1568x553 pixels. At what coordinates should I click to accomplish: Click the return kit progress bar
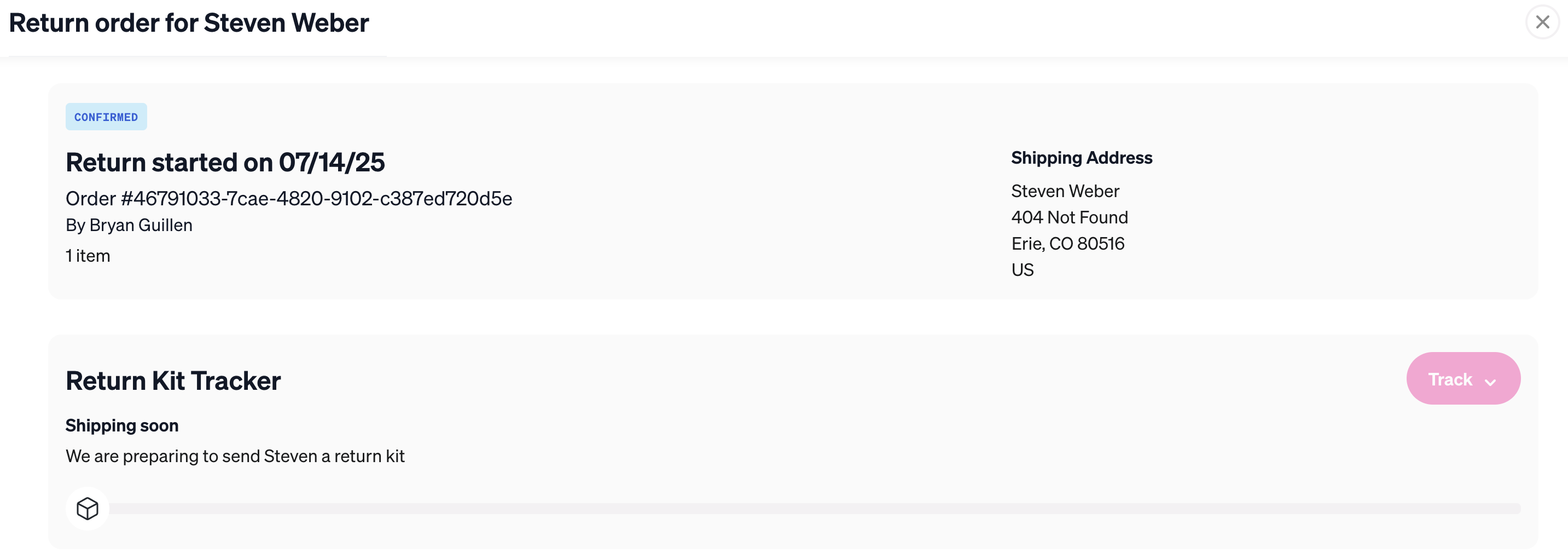coord(815,509)
